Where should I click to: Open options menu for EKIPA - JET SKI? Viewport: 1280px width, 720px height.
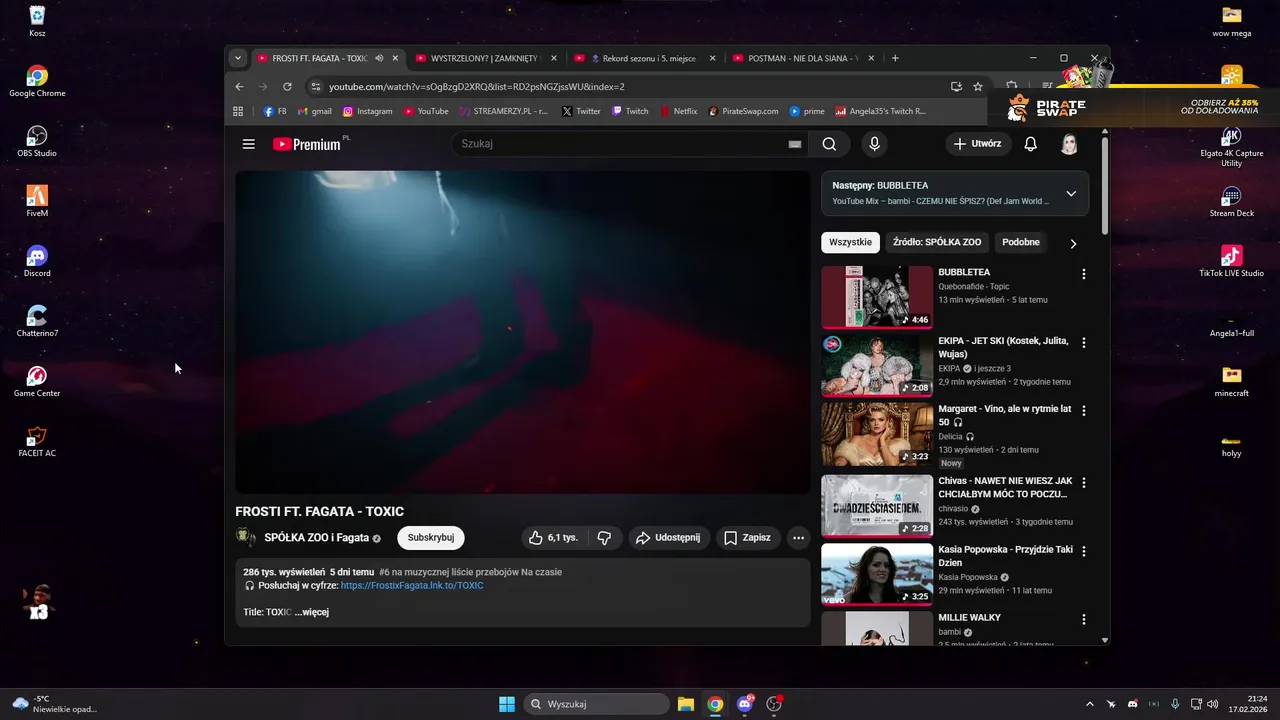click(1083, 342)
